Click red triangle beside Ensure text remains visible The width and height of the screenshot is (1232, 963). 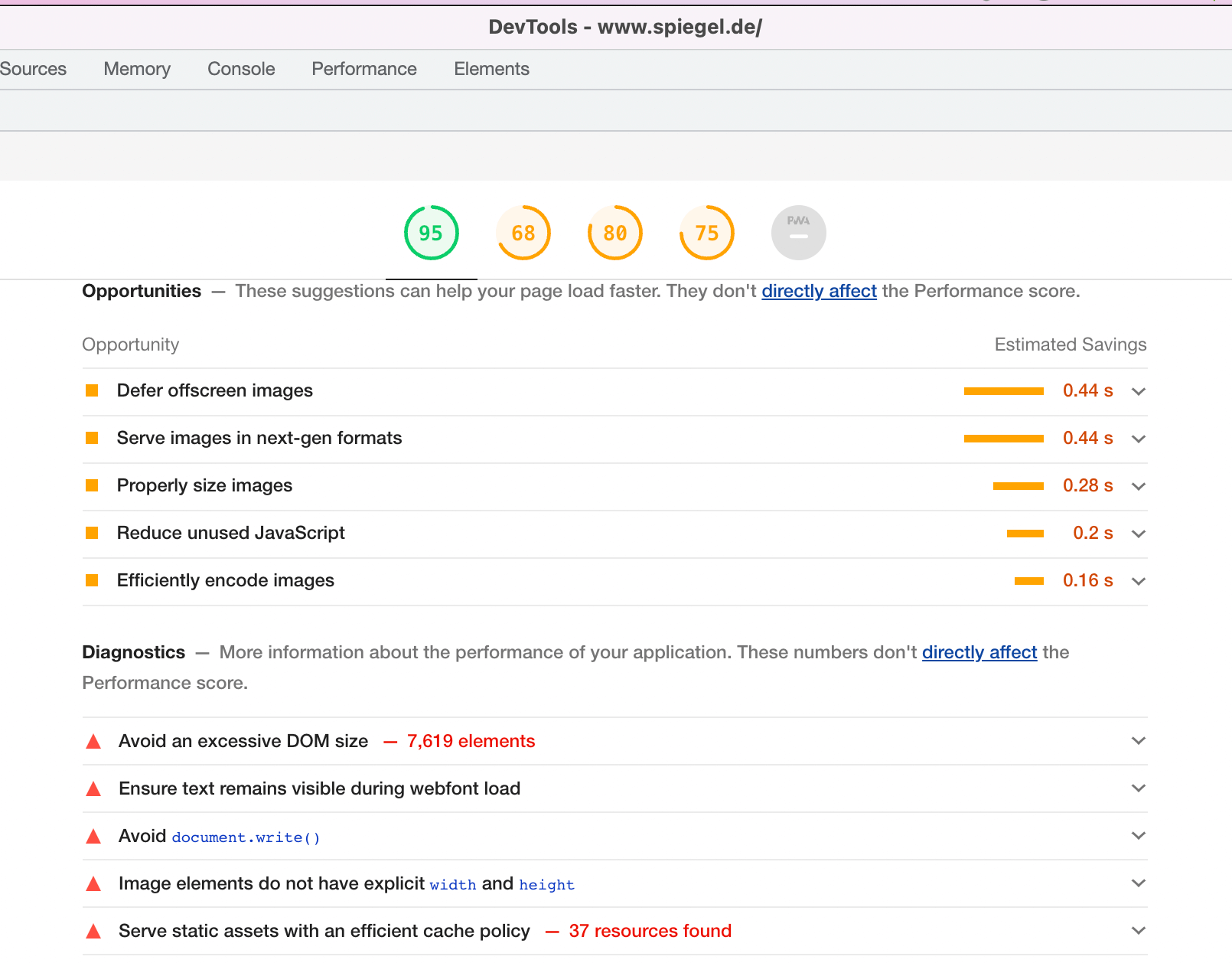point(93,788)
